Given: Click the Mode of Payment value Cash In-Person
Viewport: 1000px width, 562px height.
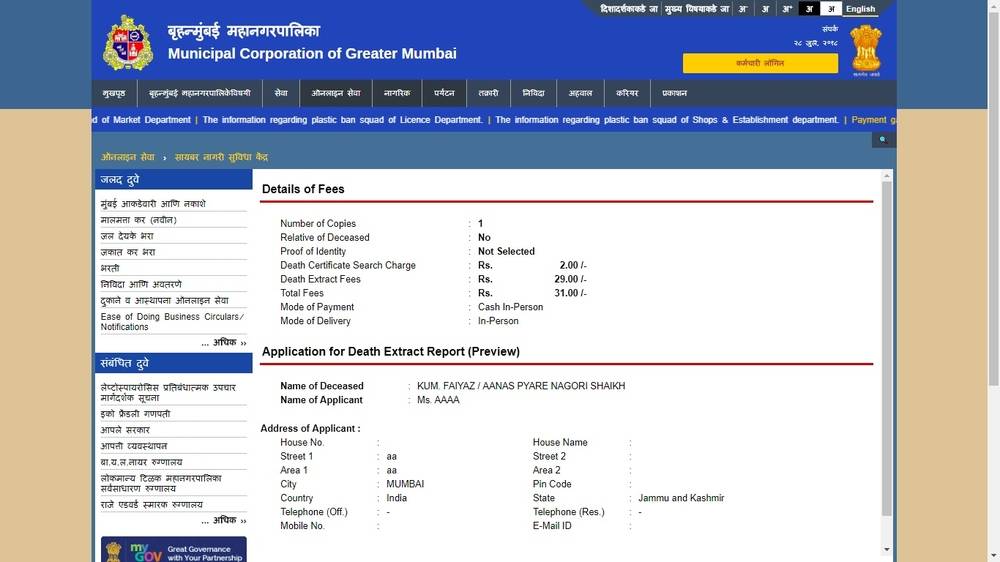Looking at the screenshot, I should click(510, 307).
